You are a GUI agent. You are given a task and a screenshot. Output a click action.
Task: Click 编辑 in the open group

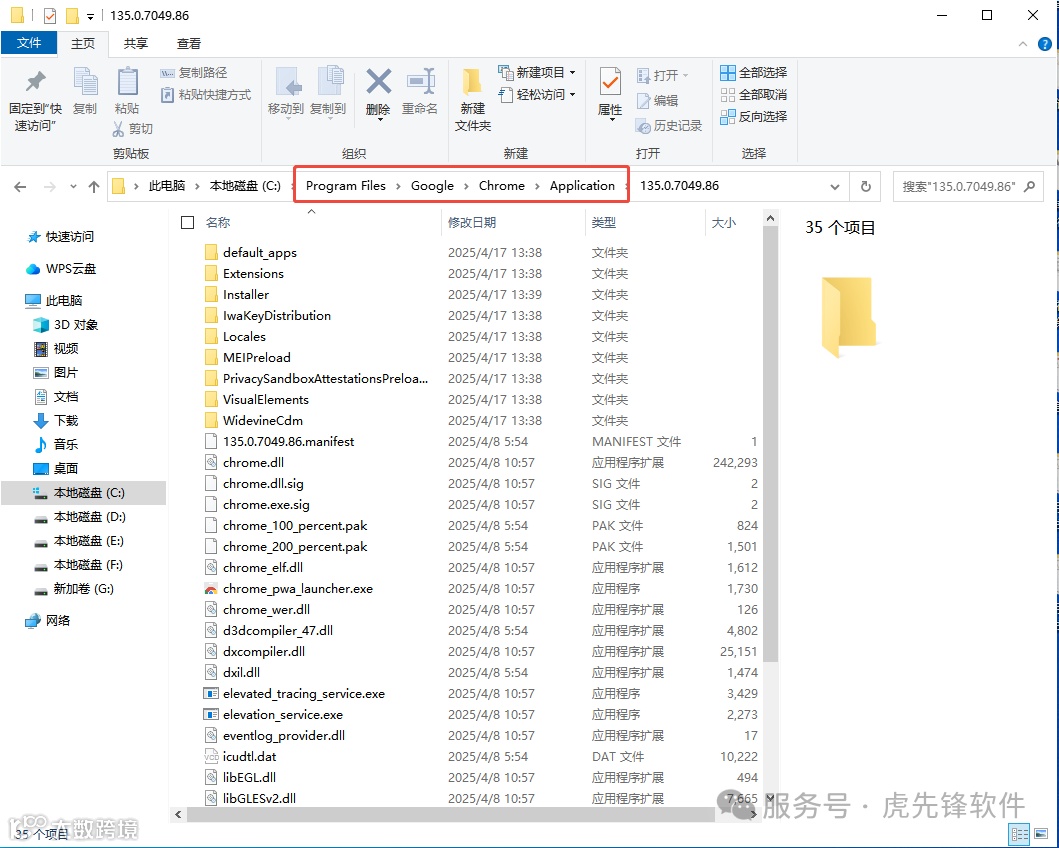(657, 101)
